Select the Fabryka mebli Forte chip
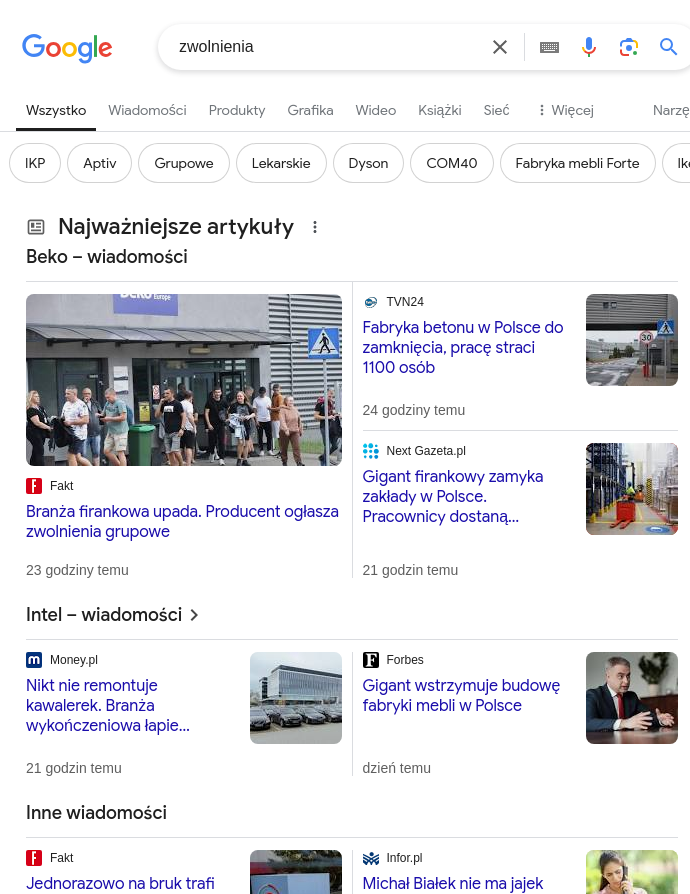Screen dimensions: 690x894 click(577, 163)
